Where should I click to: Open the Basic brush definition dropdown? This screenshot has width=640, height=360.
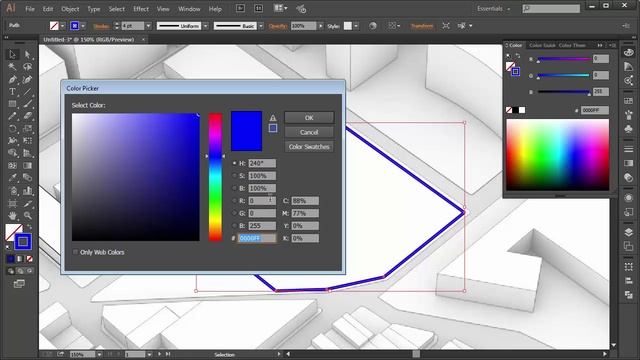[x=261, y=26]
